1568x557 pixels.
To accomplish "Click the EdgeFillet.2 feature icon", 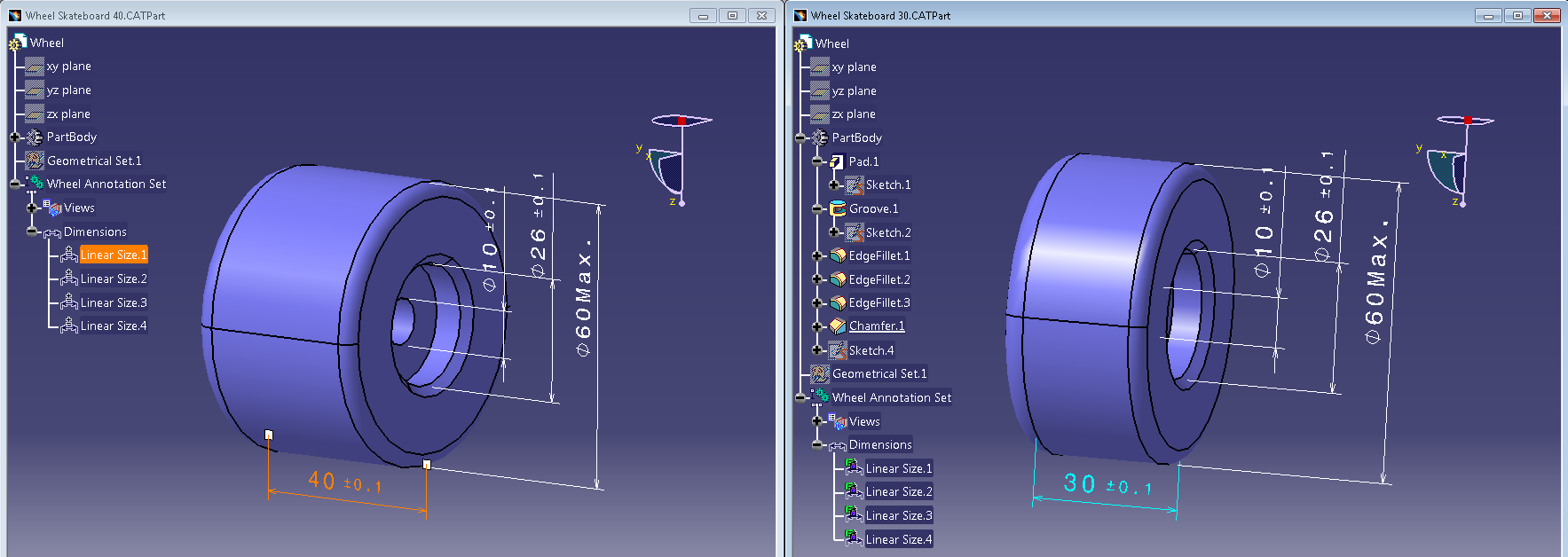I will (837, 279).
